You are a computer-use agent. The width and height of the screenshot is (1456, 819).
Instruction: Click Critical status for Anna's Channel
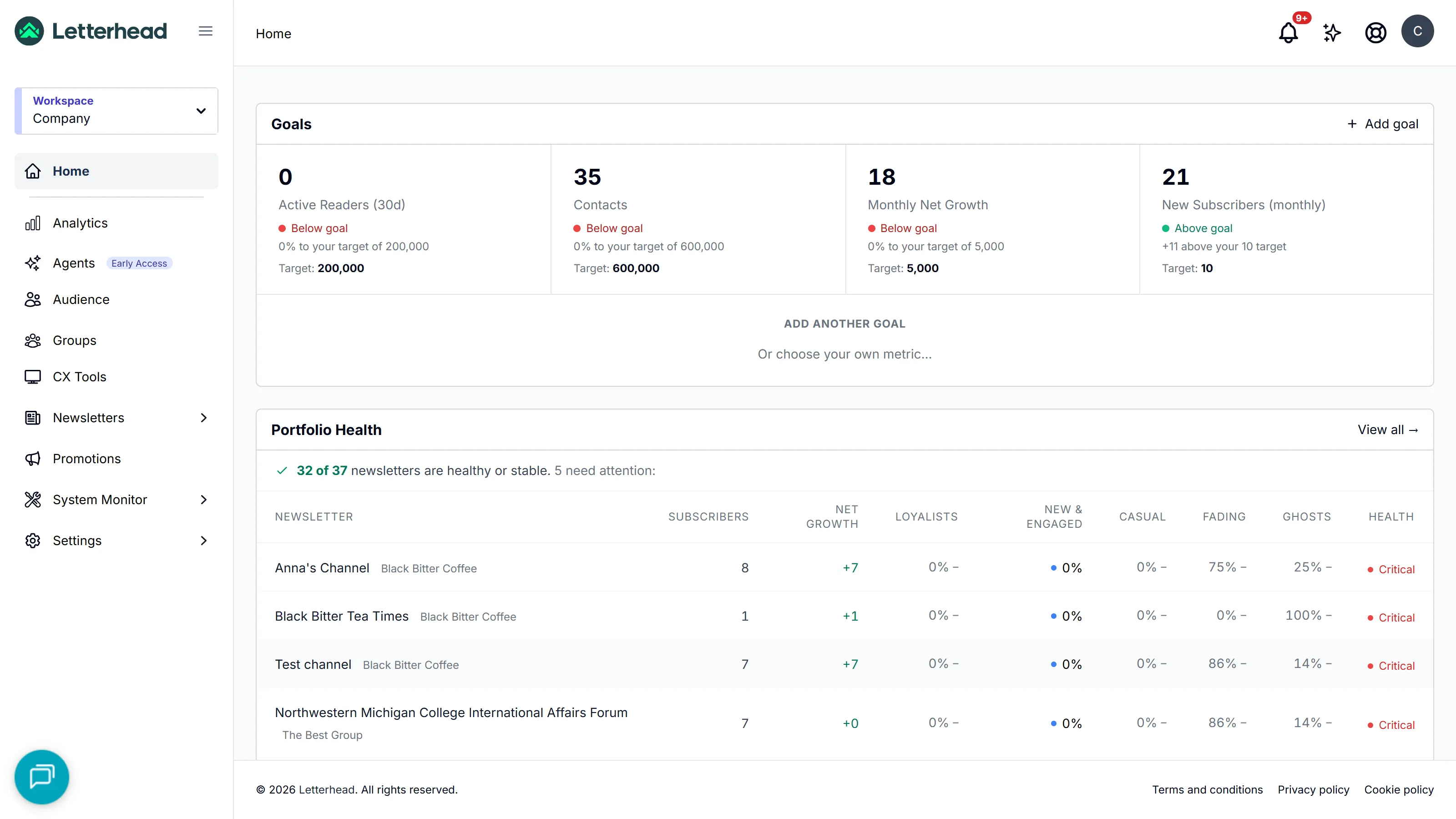tap(1391, 569)
